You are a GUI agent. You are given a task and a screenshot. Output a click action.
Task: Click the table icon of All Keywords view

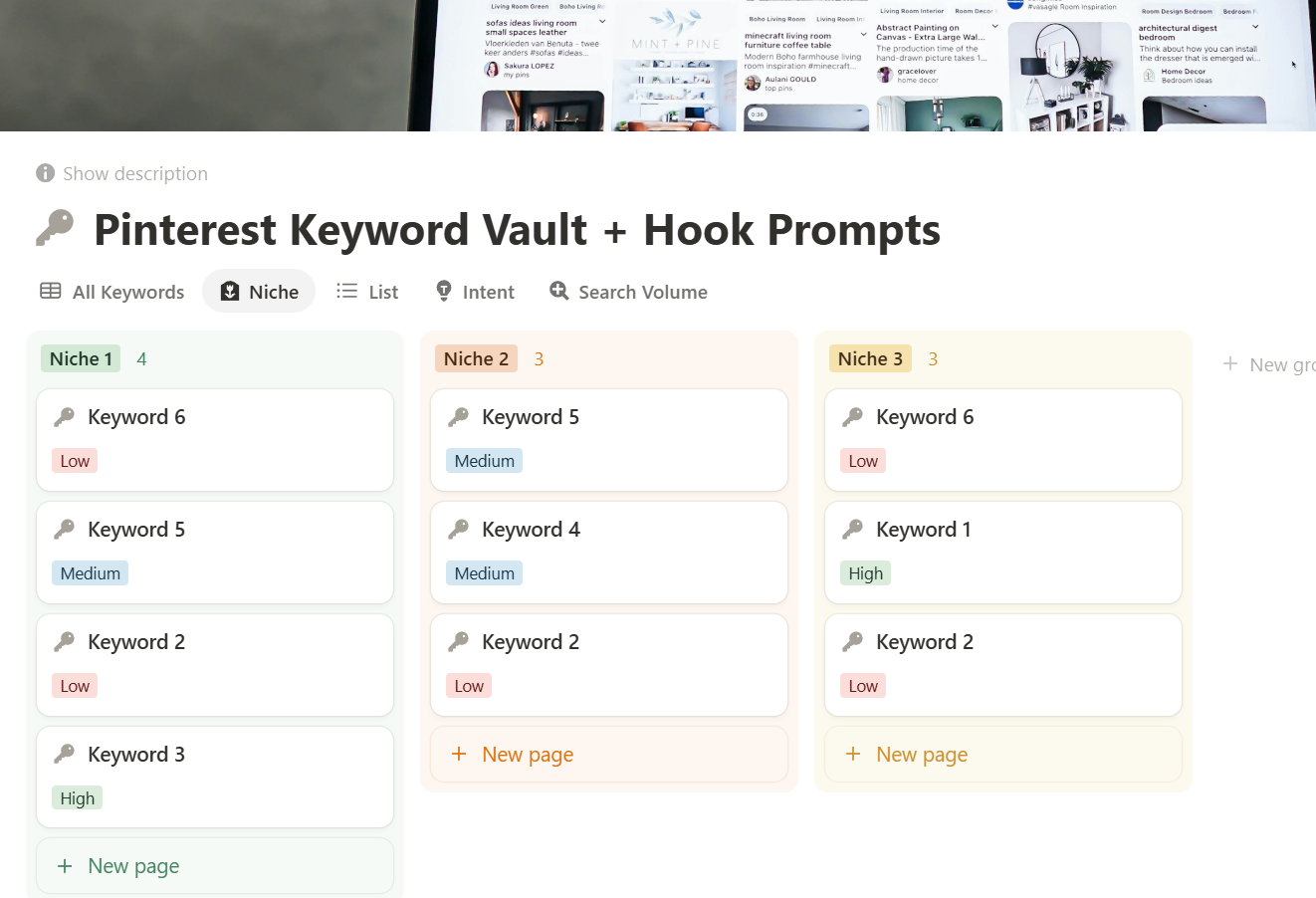tap(50, 291)
